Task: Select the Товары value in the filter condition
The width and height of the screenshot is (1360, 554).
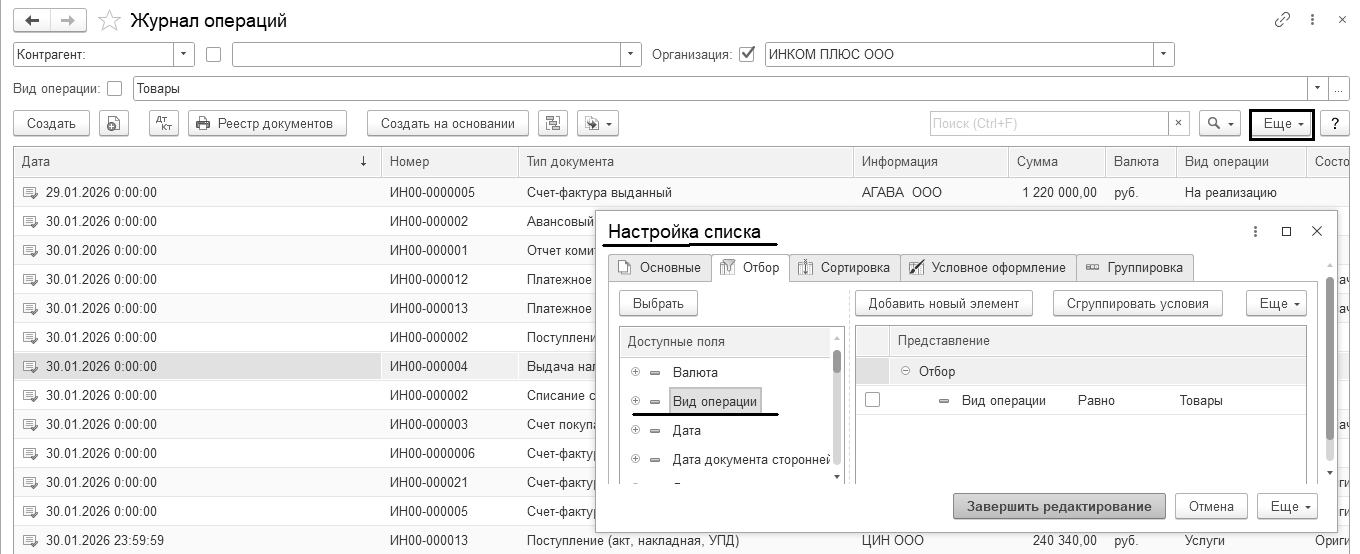Action: pyautogui.click(x=1201, y=400)
